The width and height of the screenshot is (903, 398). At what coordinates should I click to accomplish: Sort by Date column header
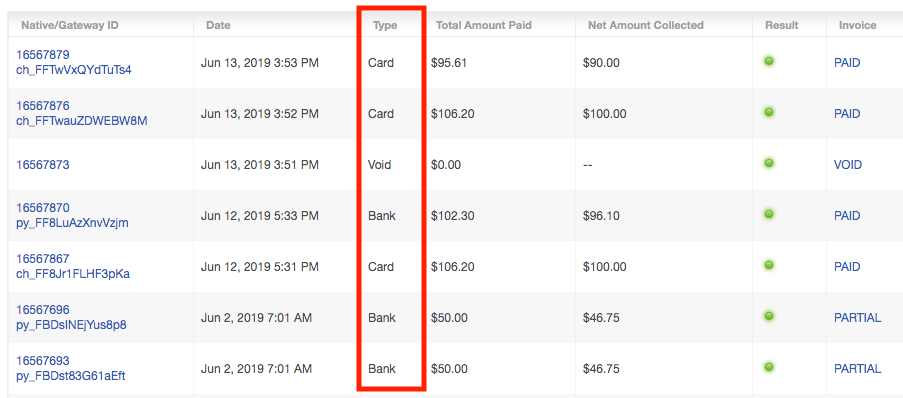pos(218,25)
